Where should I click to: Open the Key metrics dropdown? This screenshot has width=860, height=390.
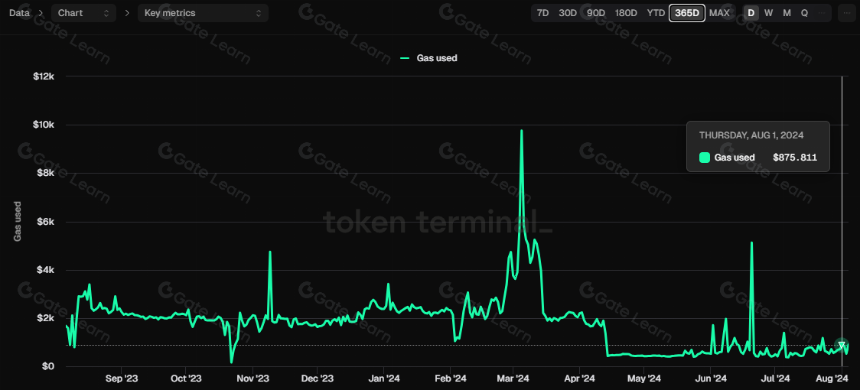(x=203, y=13)
